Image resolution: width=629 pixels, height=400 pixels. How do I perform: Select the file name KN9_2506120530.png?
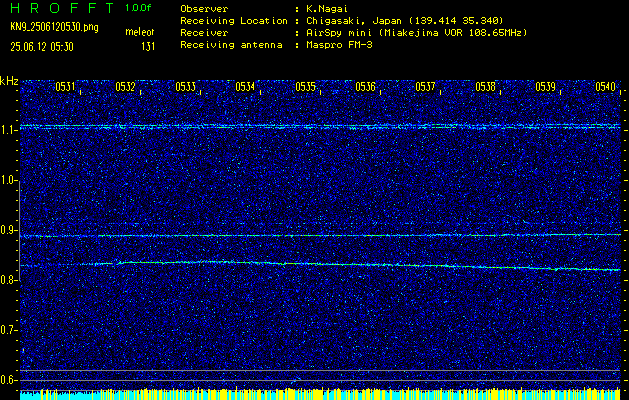54,27
